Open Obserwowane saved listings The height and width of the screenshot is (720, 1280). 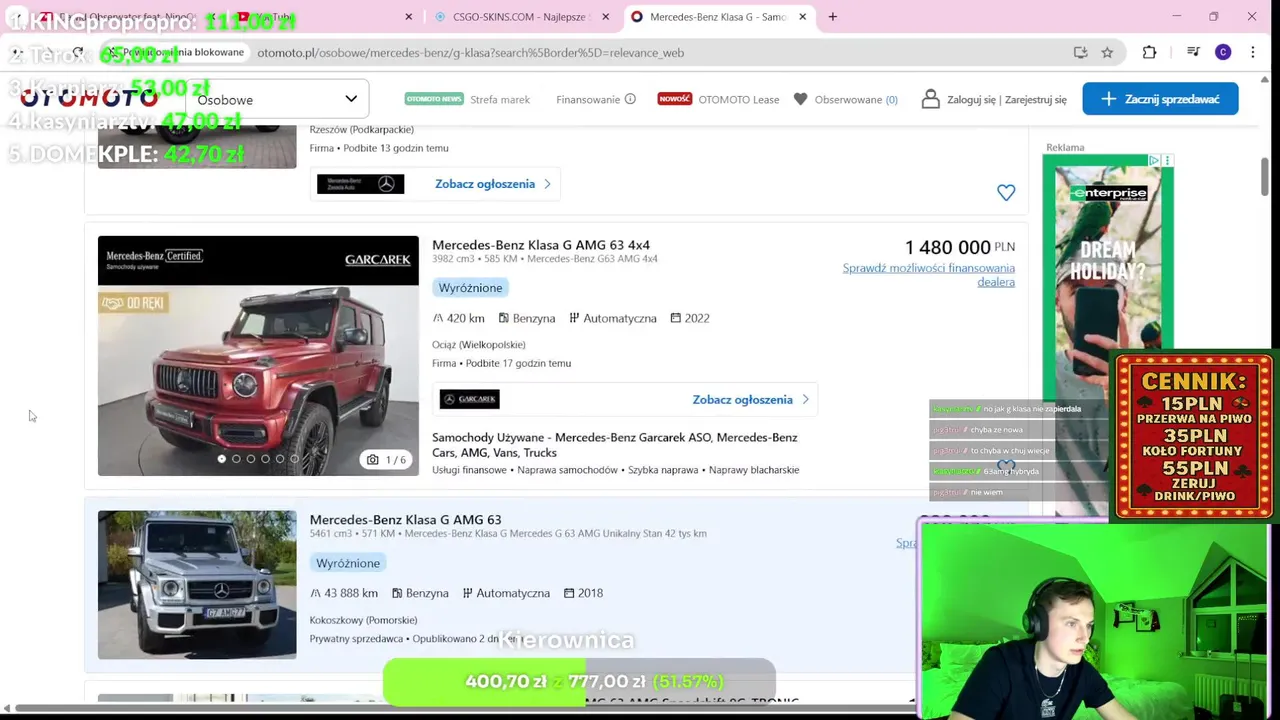coord(856,99)
